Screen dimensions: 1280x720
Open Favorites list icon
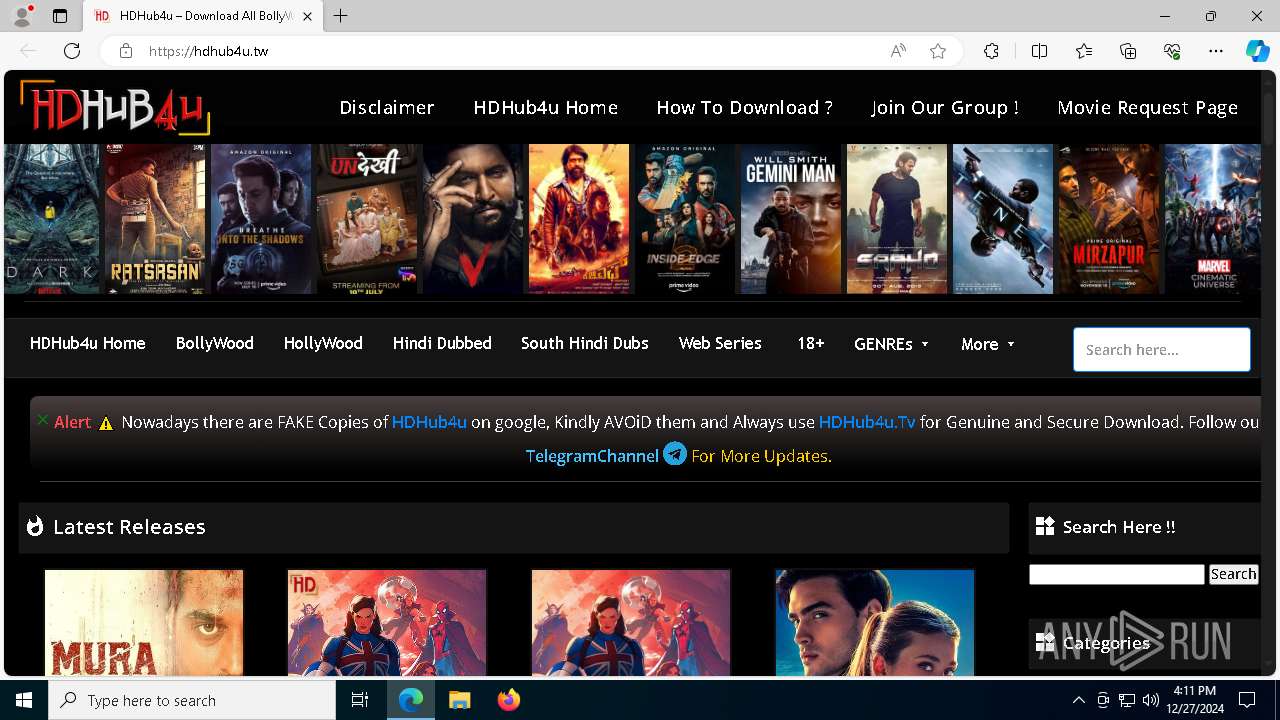(x=1084, y=51)
